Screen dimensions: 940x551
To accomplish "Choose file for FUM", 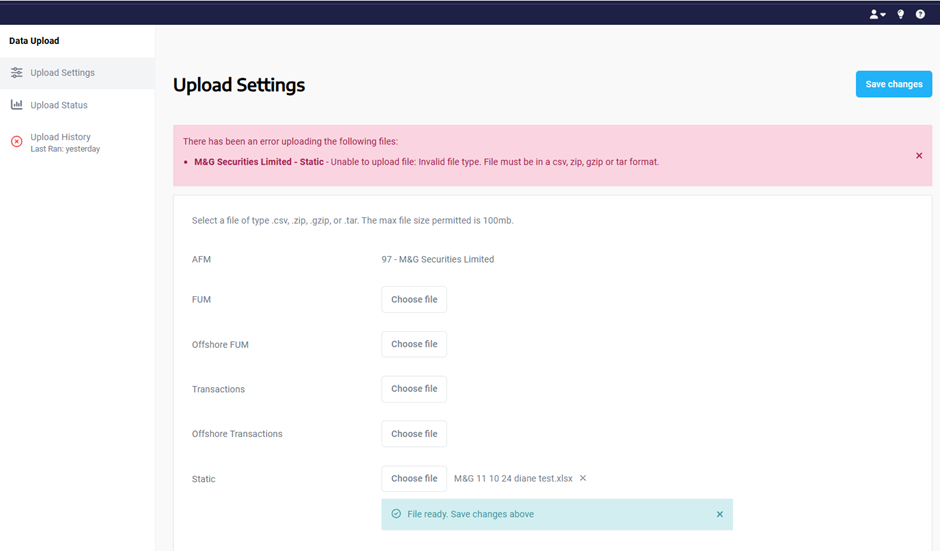I will click(414, 299).
